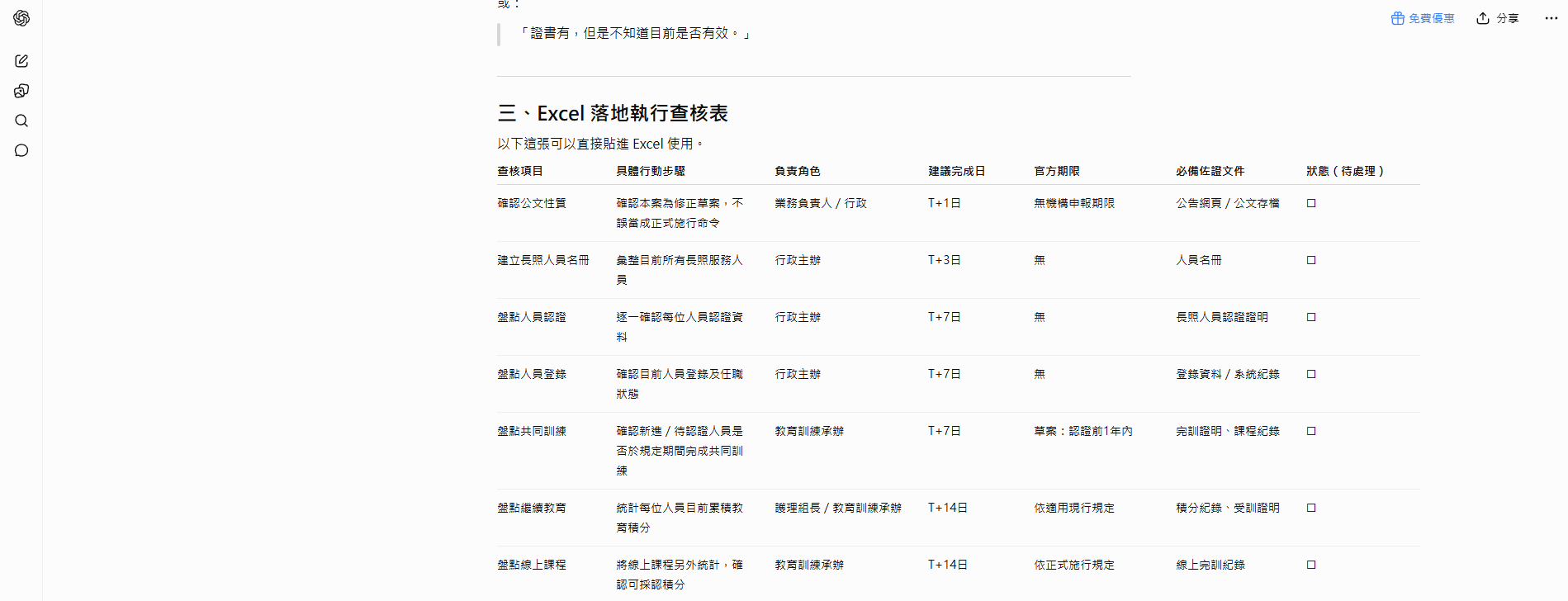The width and height of the screenshot is (1568, 601).
Task: Click the 確認目前人員登錄及任職狀態 cell
Action: pos(680,384)
